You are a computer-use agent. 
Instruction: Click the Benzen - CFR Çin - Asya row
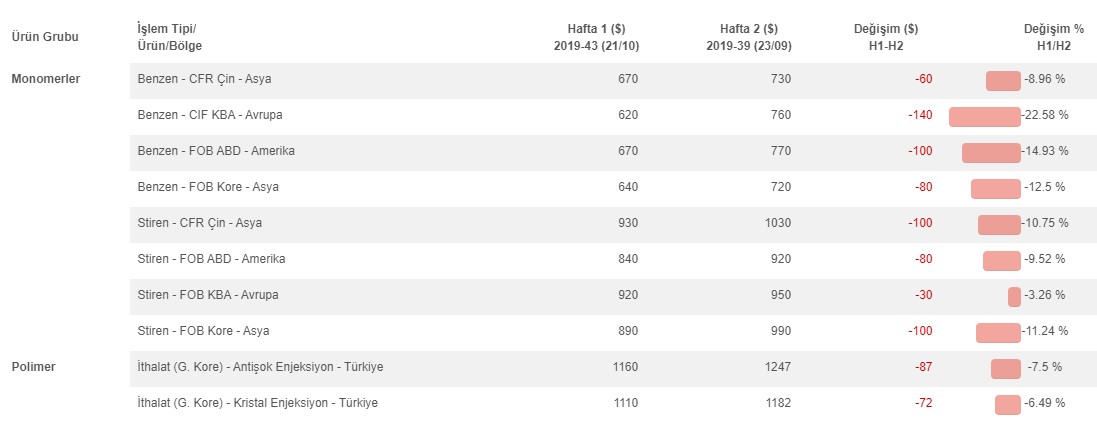point(613,80)
